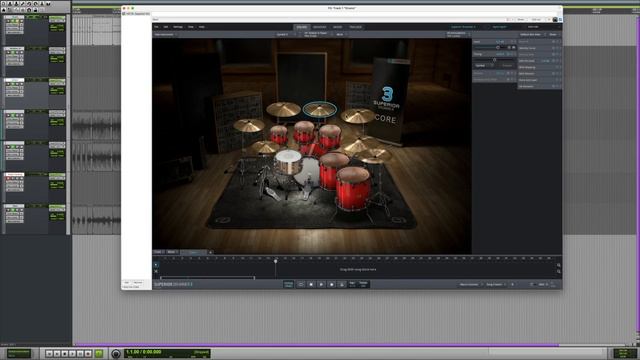Expand the Soft Hit Level property box

539,61
